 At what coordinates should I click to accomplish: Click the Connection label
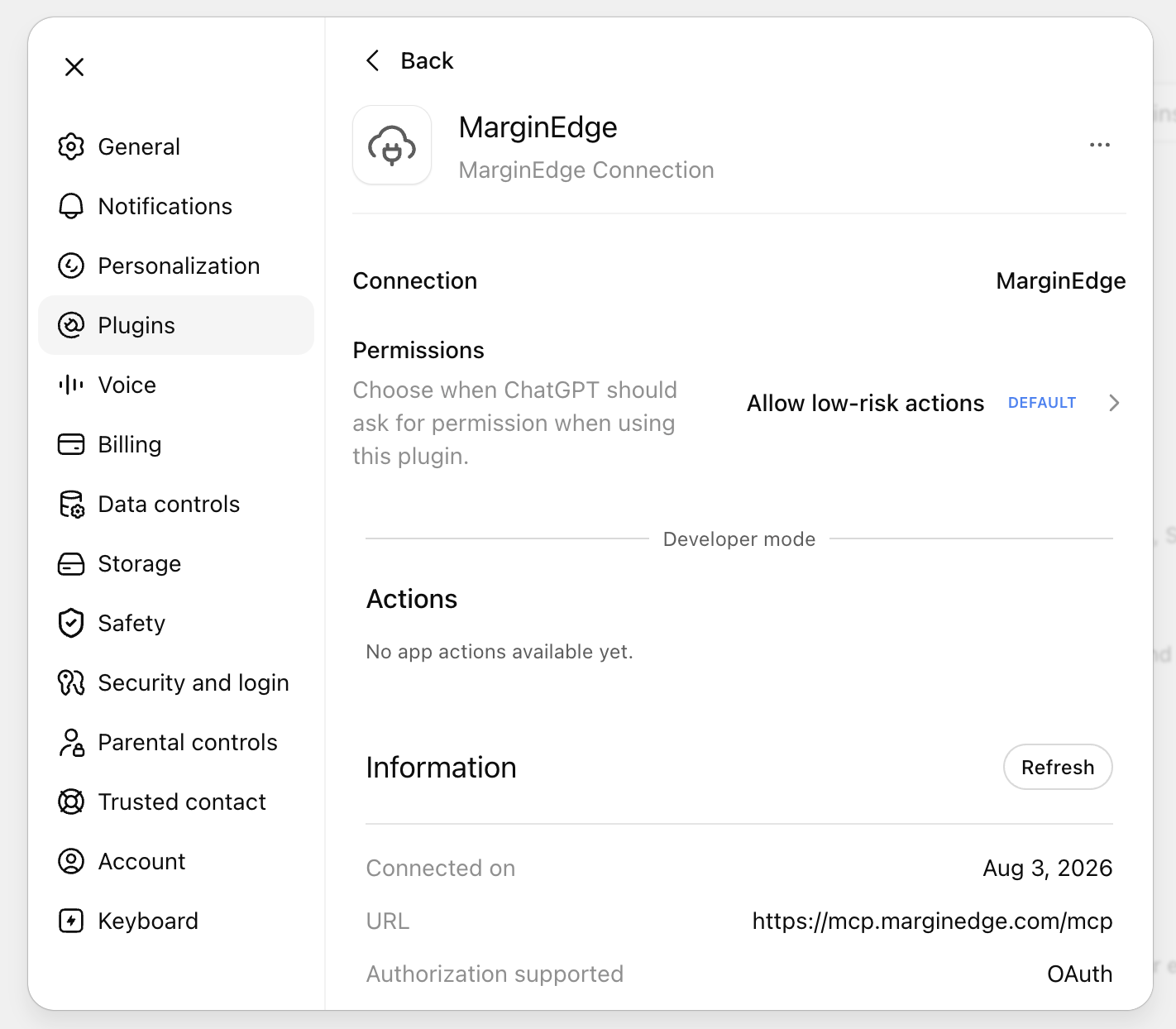coord(415,280)
